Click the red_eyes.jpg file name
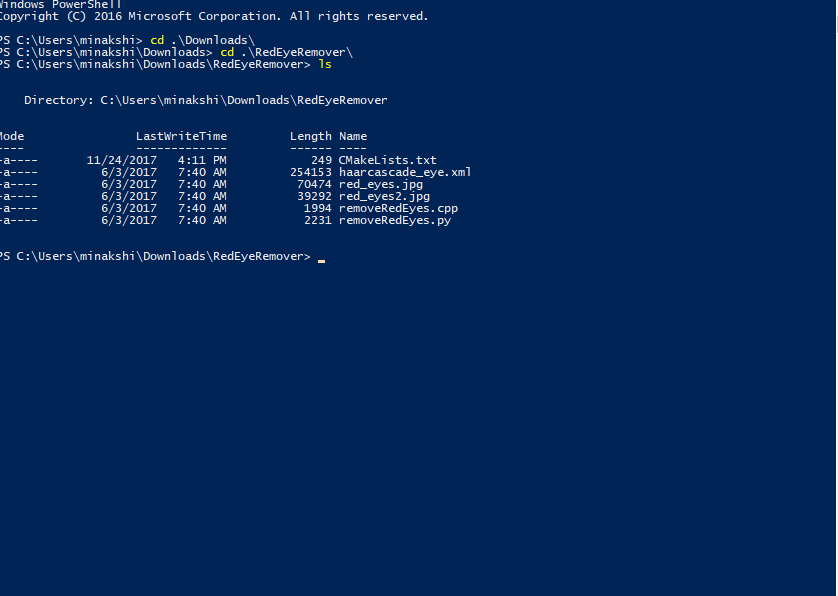 (x=381, y=184)
